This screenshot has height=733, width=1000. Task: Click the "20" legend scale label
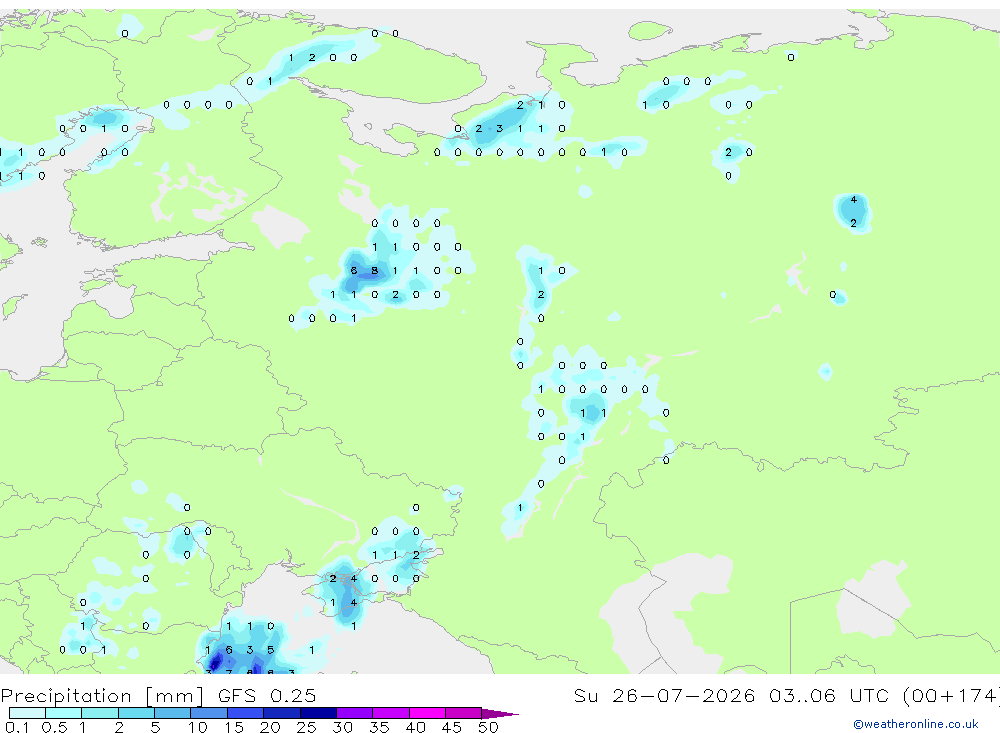click(x=270, y=727)
